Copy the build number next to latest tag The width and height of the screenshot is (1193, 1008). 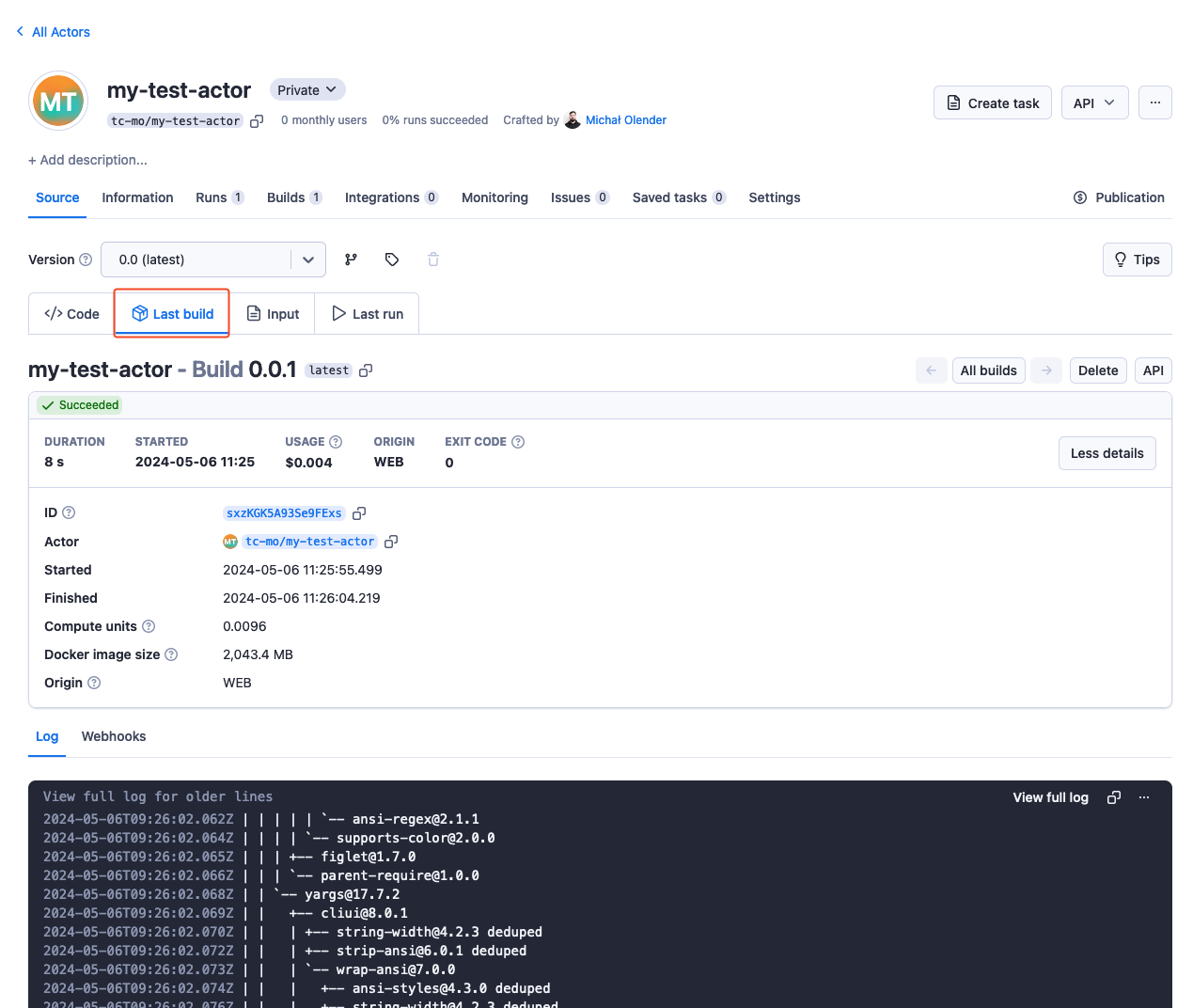coord(367,370)
